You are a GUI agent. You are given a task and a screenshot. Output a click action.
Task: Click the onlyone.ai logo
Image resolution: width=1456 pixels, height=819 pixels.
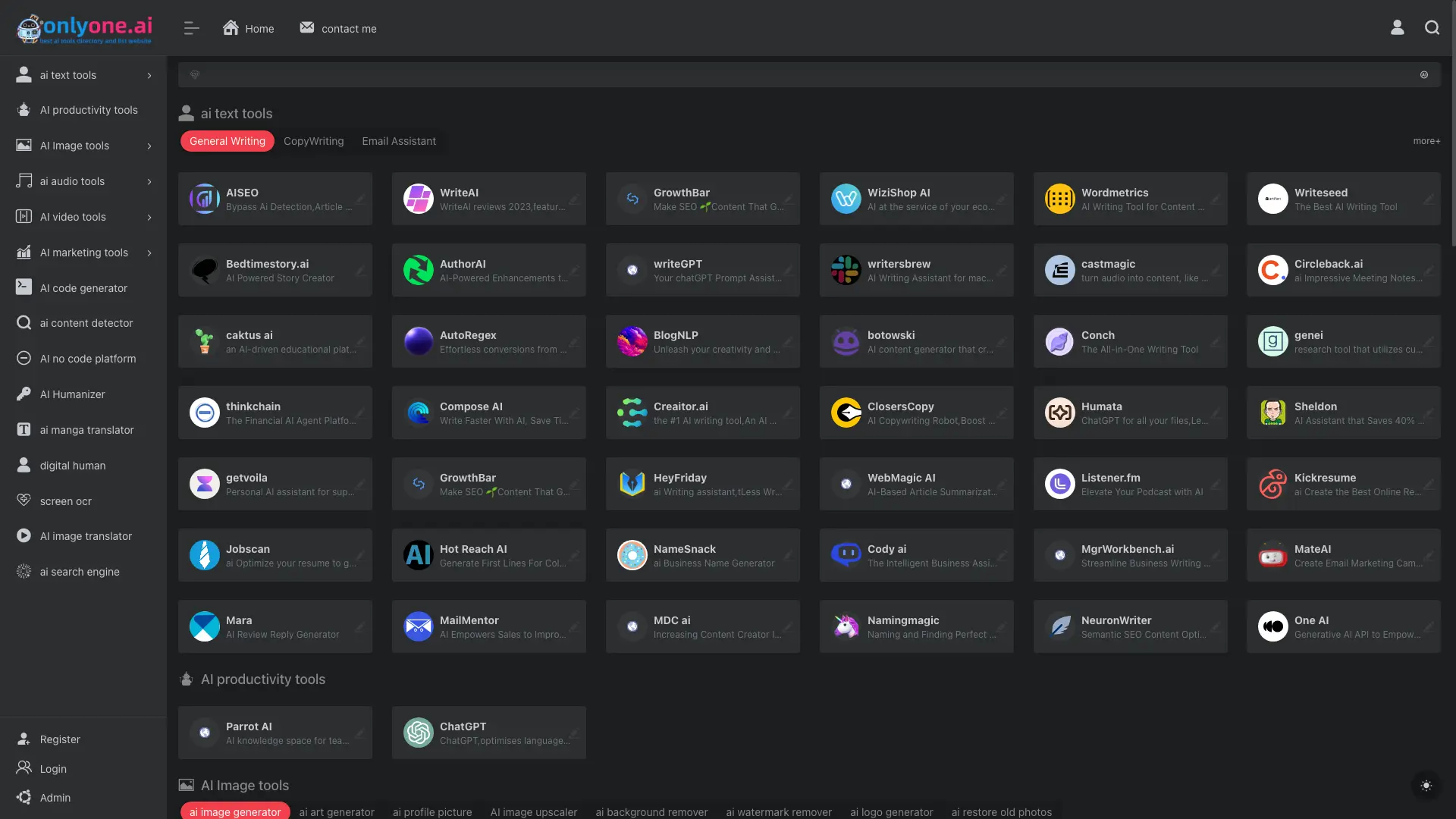click(x=84, y=28)
